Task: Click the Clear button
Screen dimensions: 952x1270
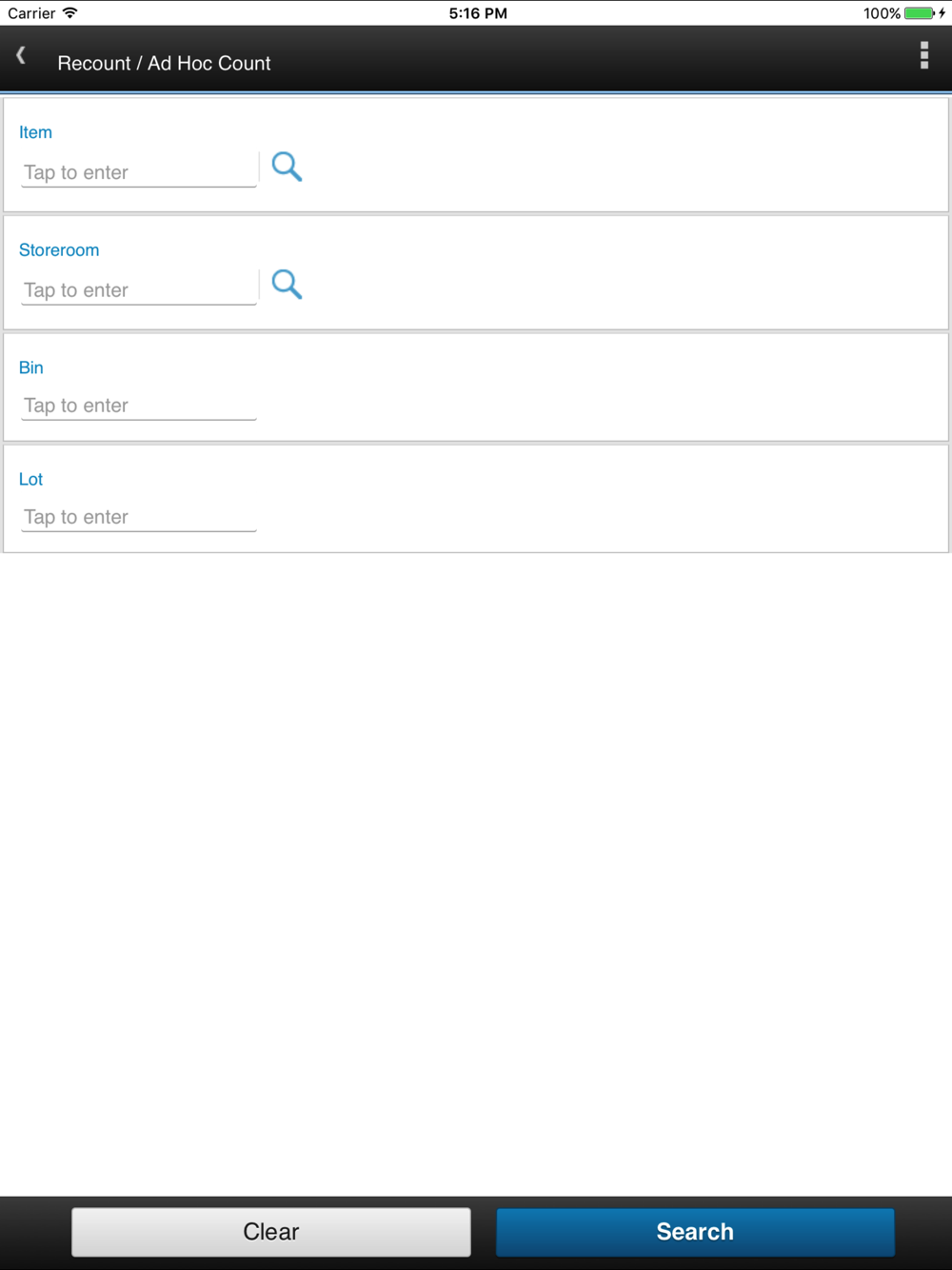Action: (x=271, y=1232)
